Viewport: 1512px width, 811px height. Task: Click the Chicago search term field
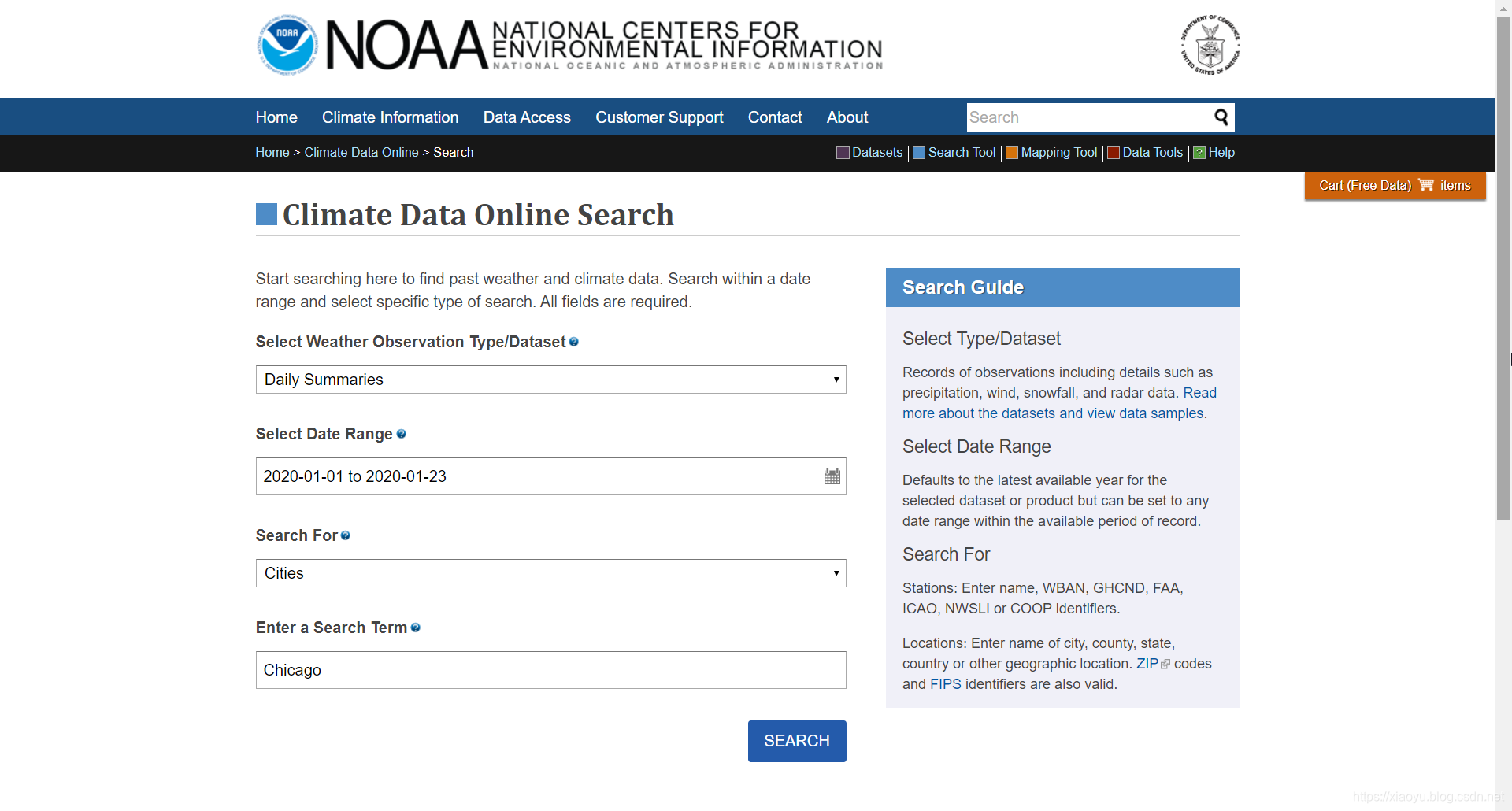click(550, 670)
